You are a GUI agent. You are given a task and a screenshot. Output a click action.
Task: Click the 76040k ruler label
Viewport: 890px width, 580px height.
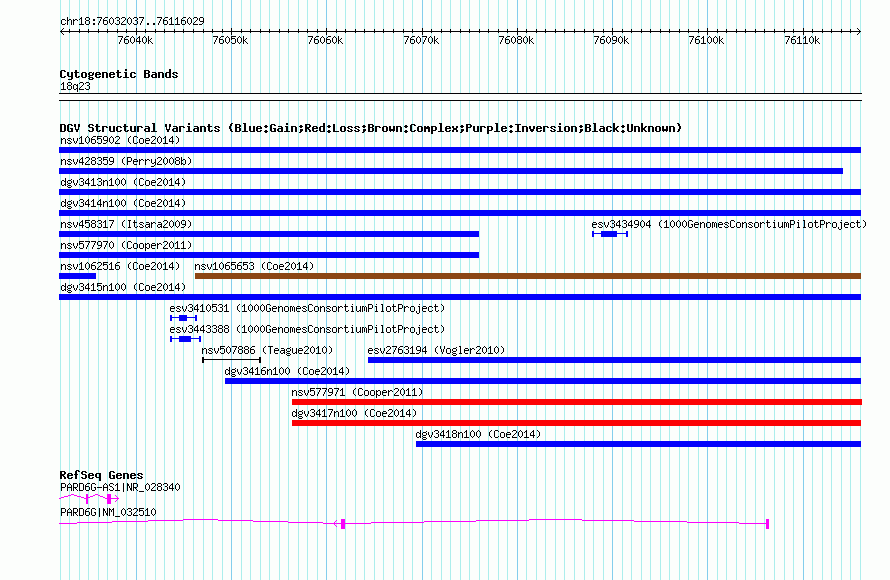[x=135, y=40]
